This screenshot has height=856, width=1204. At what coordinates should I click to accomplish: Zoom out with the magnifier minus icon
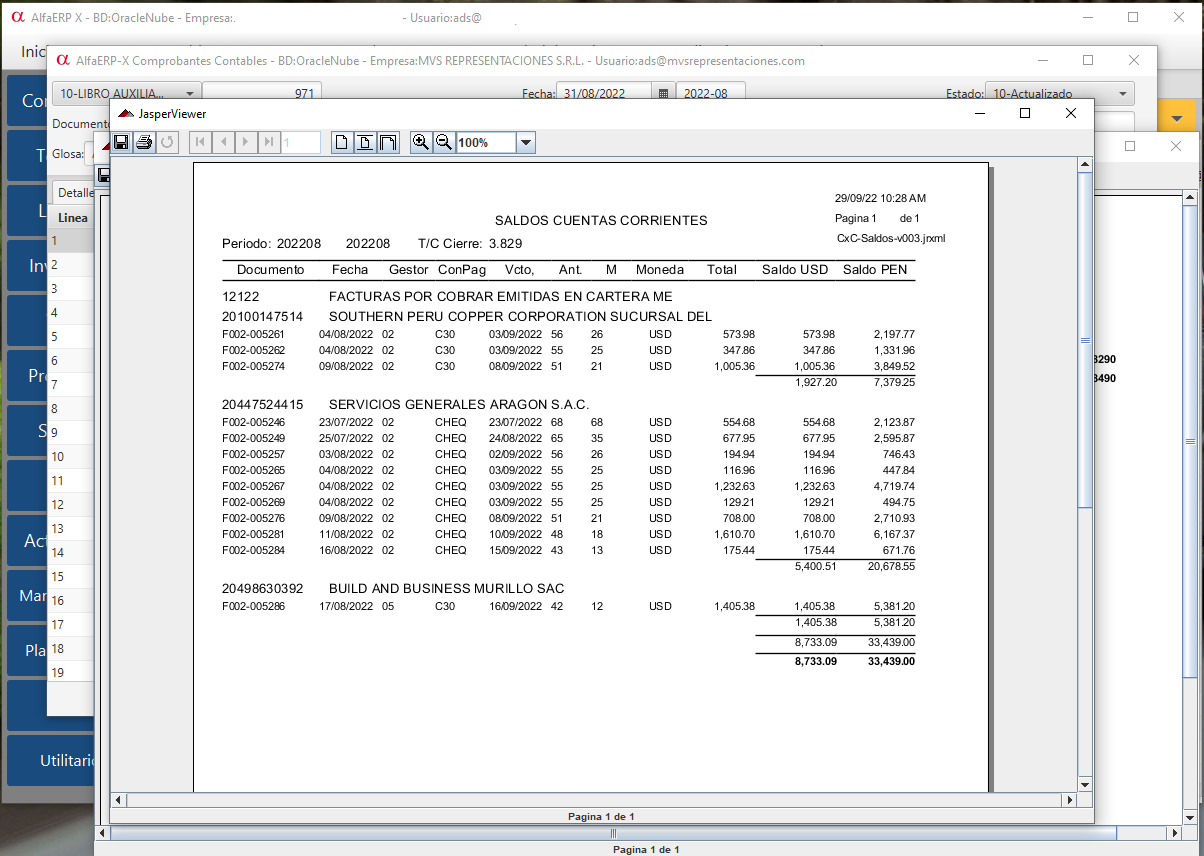coord(444,143)
